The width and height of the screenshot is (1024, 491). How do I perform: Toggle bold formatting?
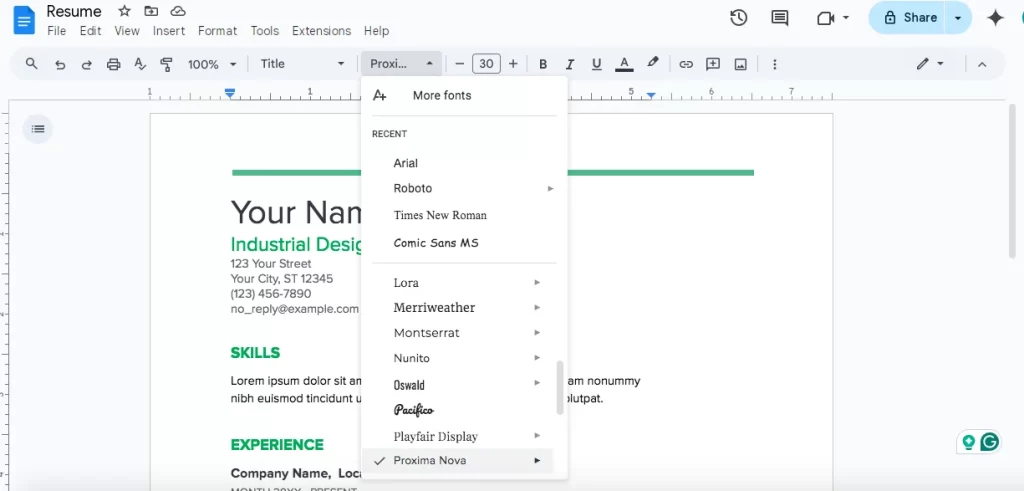[543, 64]
